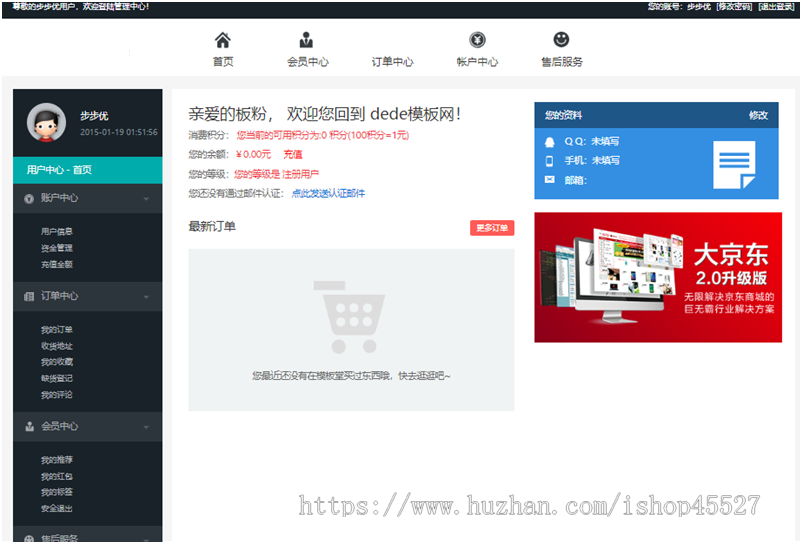The height and width of the screenshot is (544, 802).
Task: Collapse the 账户中心 sidebar section arrow
Action: (146, 199)
